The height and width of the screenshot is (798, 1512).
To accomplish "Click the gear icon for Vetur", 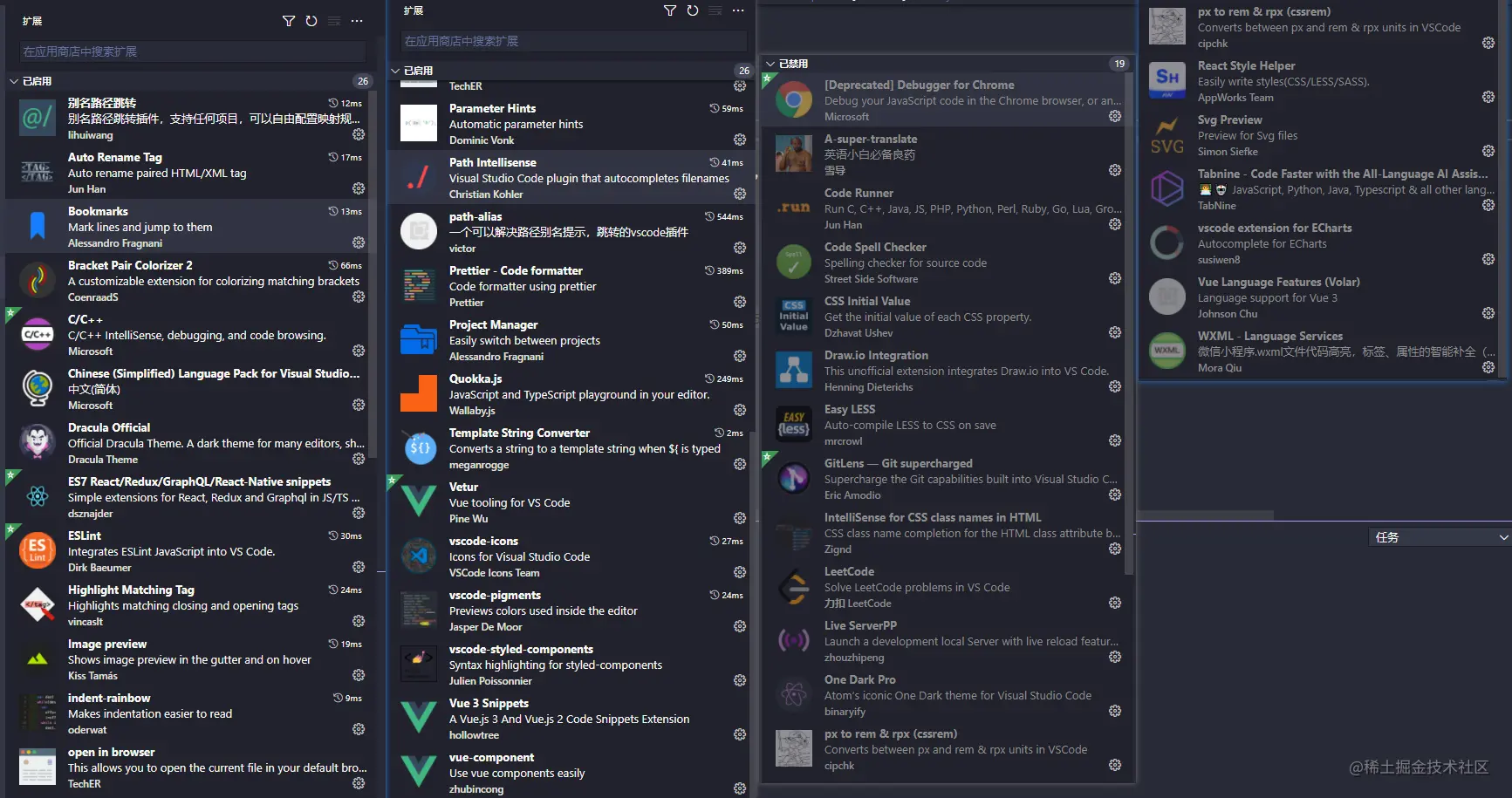I will click(739, 518).
